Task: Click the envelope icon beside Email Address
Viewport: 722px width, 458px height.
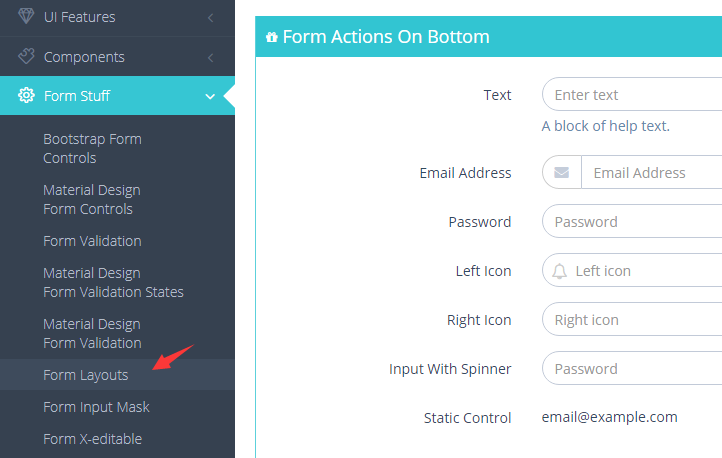Action: (562, 173)
